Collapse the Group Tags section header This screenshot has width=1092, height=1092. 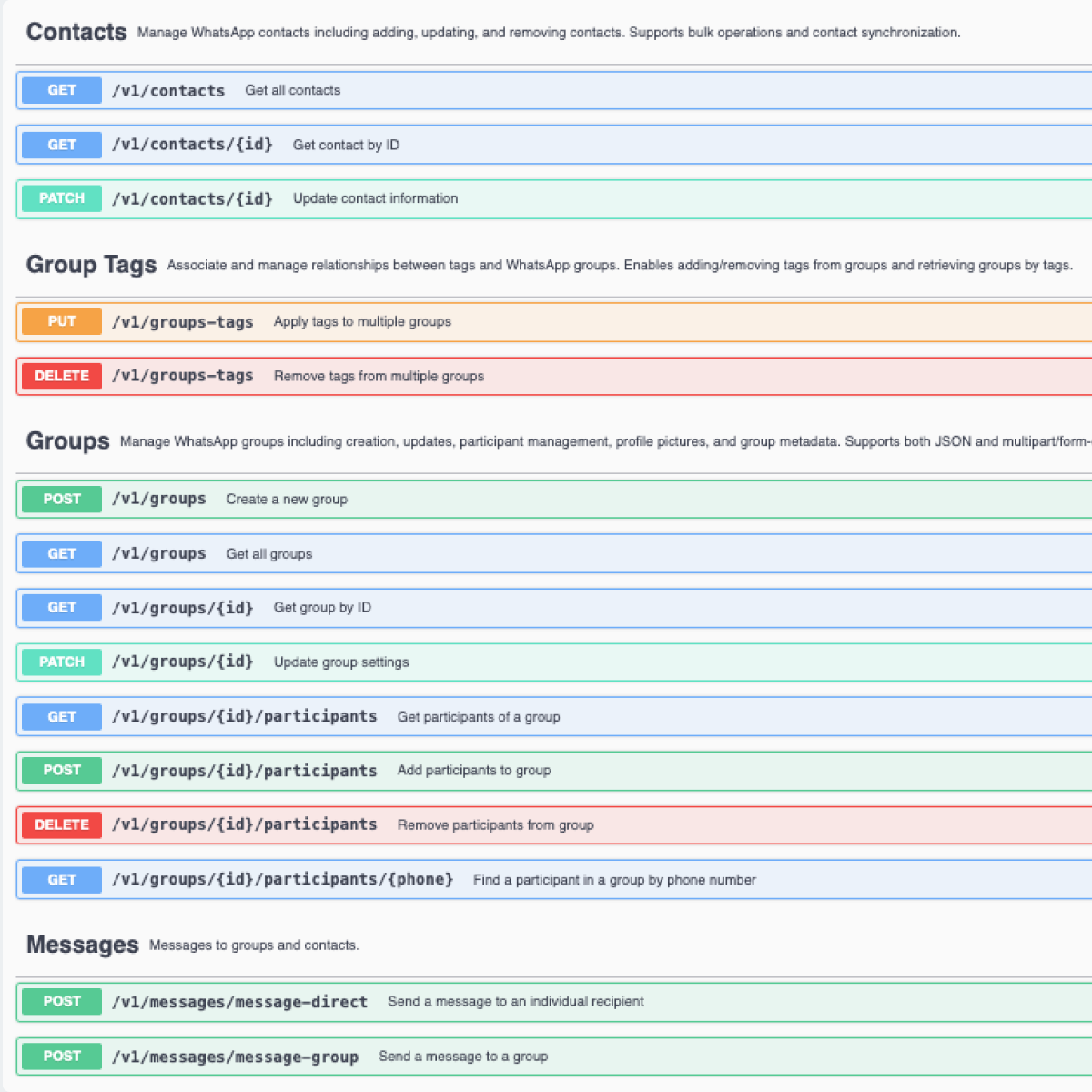(x=91, y=265)
